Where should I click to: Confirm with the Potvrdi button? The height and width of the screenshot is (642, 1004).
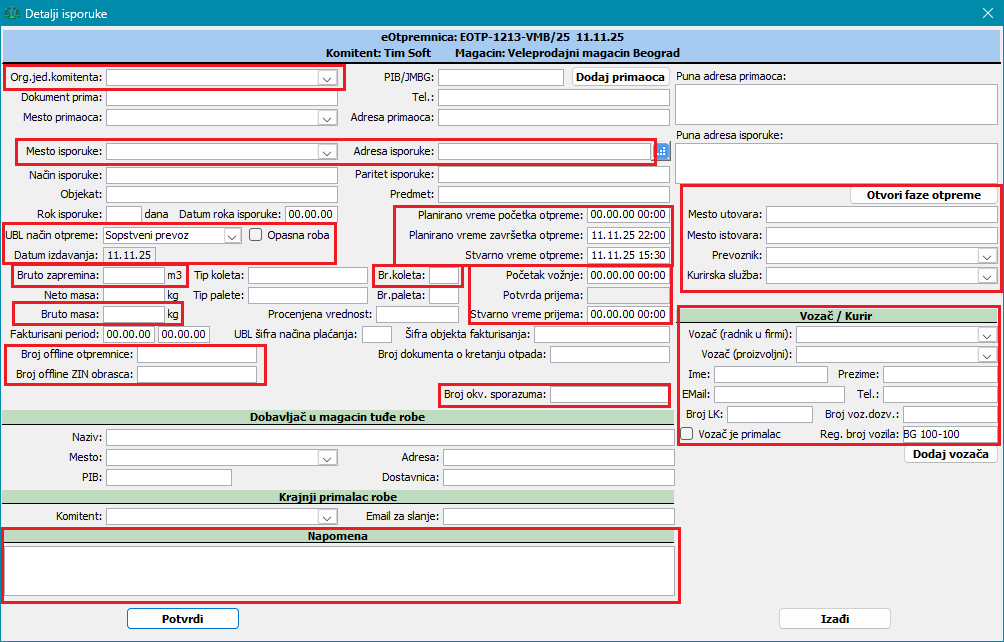point(182,619)
